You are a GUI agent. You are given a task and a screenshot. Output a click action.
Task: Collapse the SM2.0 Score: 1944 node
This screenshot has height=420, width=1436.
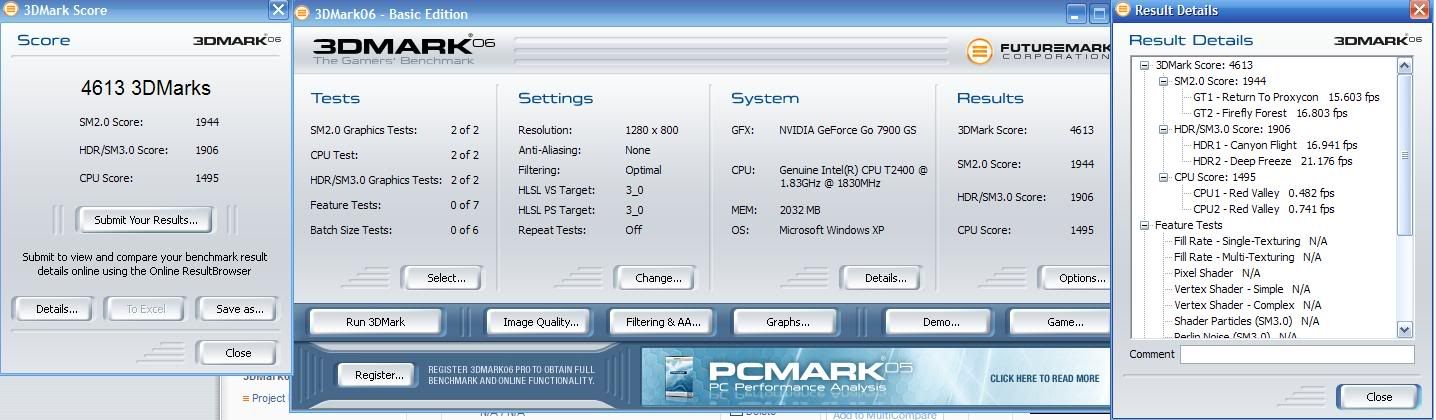point(1164,81)
